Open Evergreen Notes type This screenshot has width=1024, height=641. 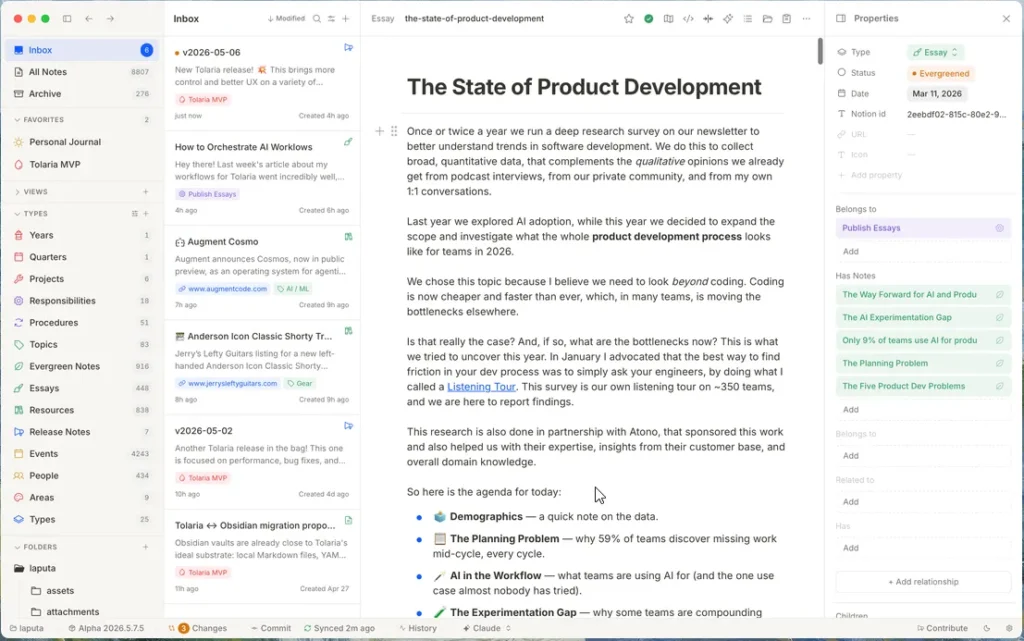(x=82, y=366)
